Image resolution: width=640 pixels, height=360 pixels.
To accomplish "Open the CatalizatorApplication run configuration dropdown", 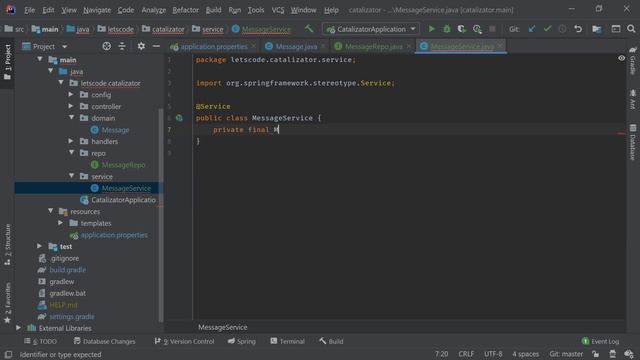I will (371, 29).
